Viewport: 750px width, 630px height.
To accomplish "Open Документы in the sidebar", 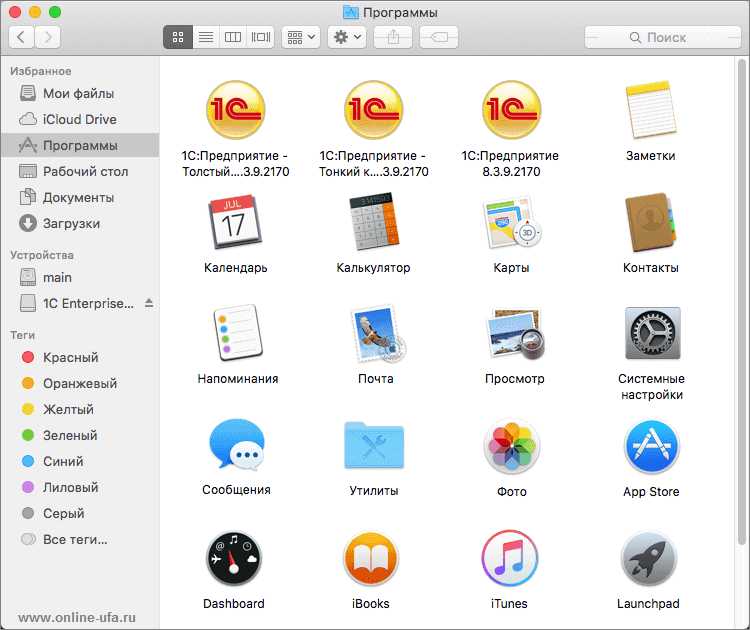I will tap(80, 197).
